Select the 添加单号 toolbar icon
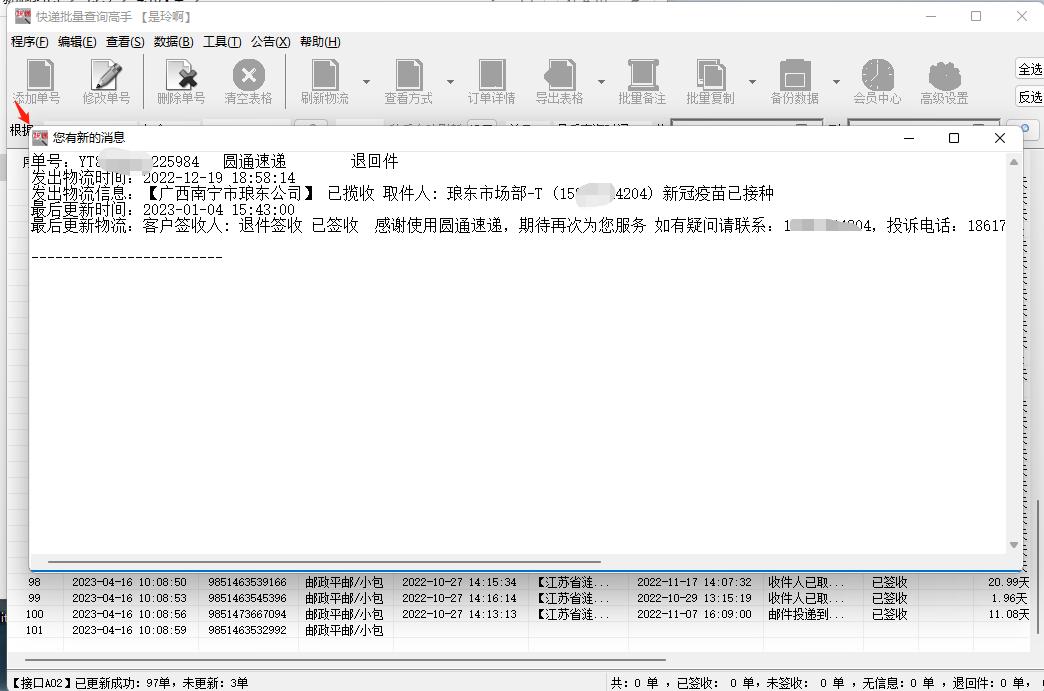The image size is (1044, 691). click(38, 75)
